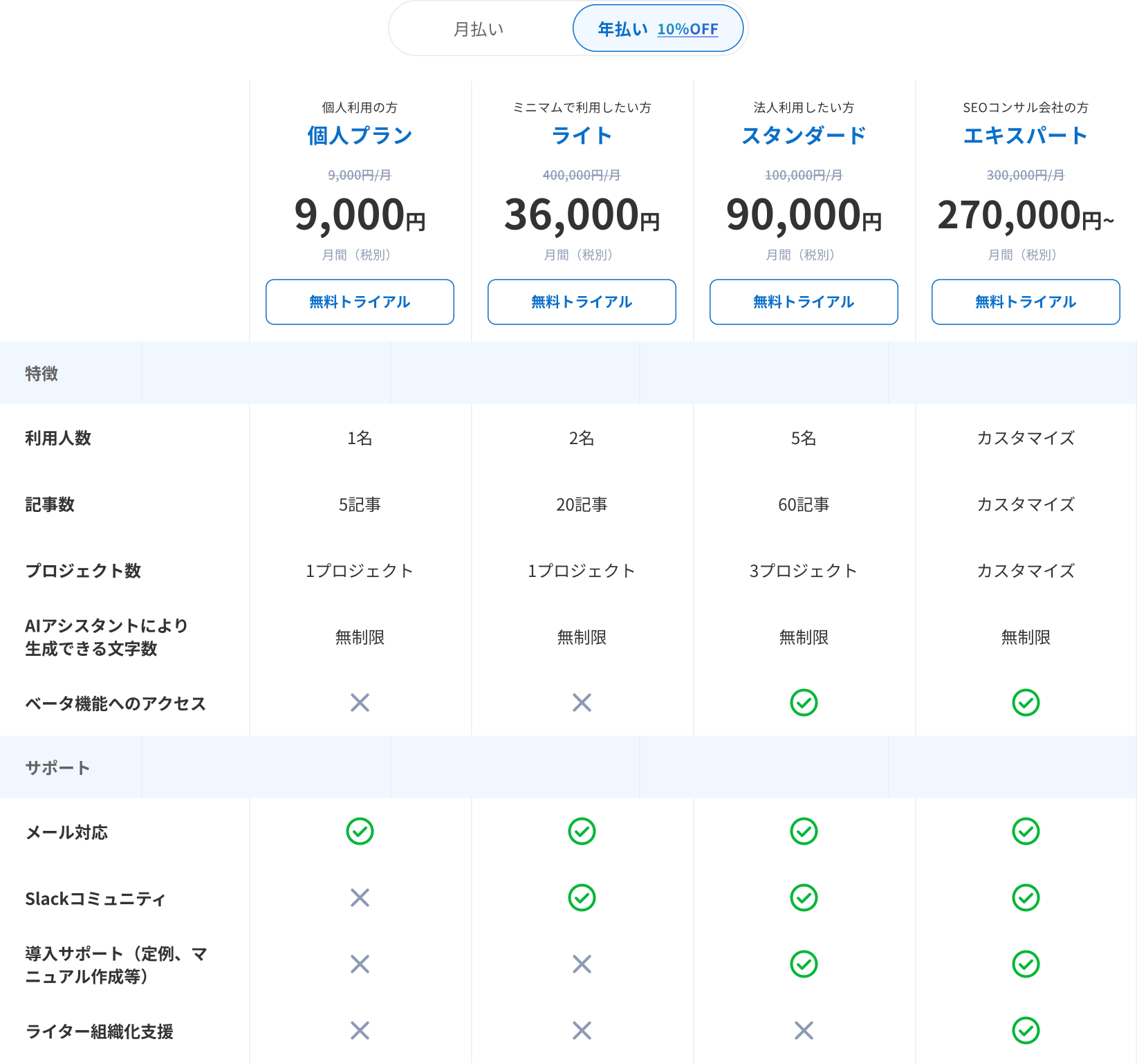The image size is (1137, 1064).
Task: Click the 3プロジェクト cell
Action: (x=804, y=571)
